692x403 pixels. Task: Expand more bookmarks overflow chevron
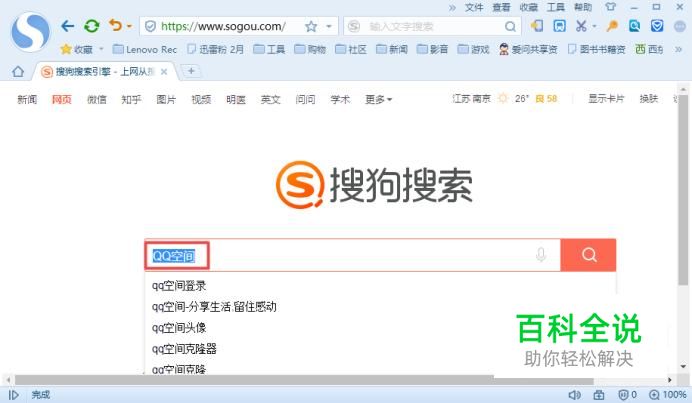pyautogui.click(x=679, y=49)
